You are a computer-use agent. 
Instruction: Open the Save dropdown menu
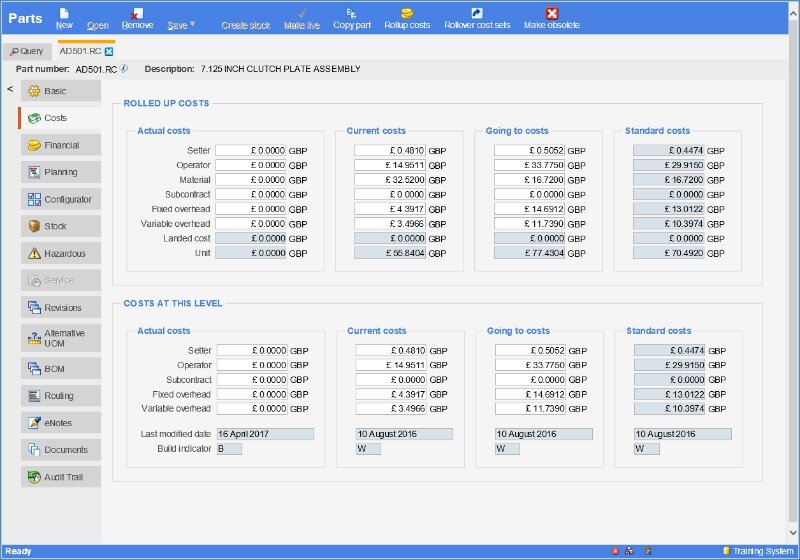coord(181,25)
